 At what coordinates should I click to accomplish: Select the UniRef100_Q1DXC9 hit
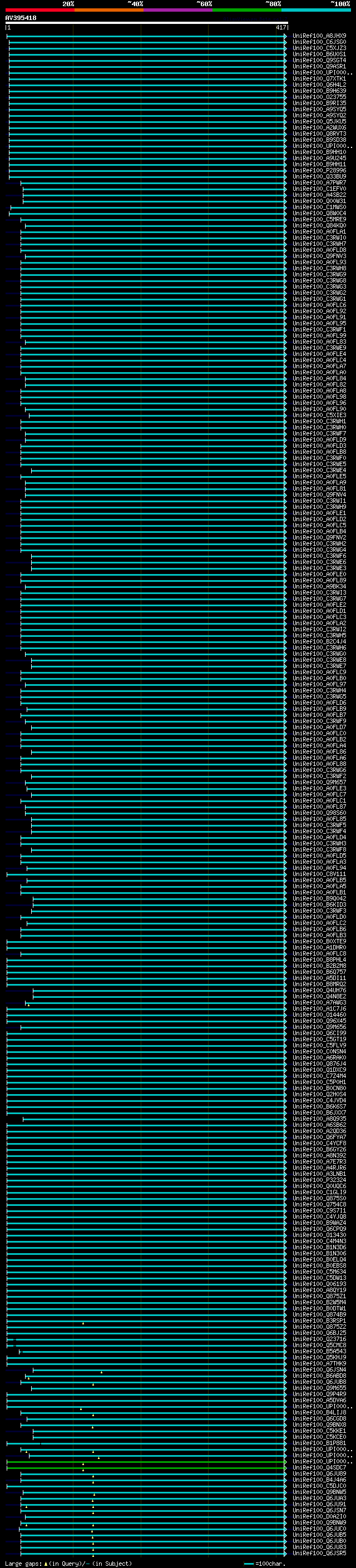[319, 1070]
